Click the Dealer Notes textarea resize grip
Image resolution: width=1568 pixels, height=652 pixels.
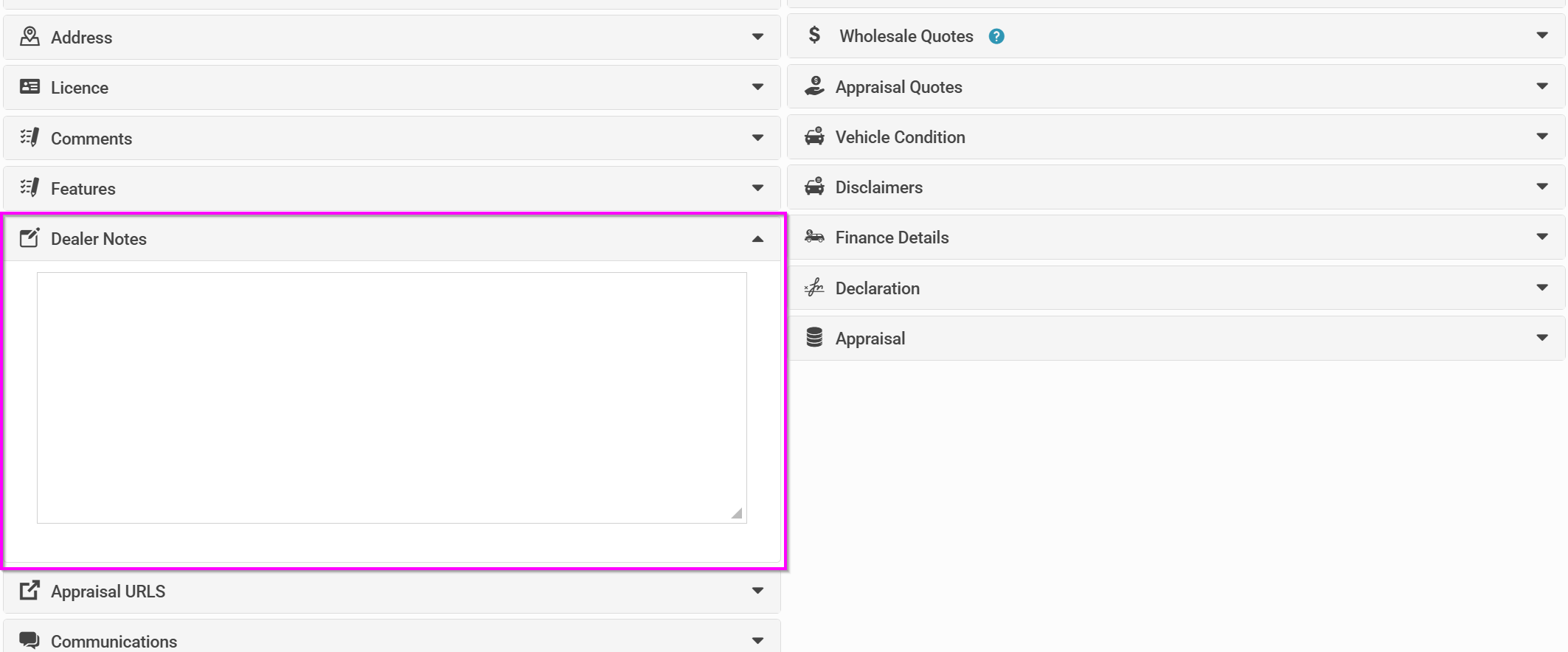coord(737,513)
